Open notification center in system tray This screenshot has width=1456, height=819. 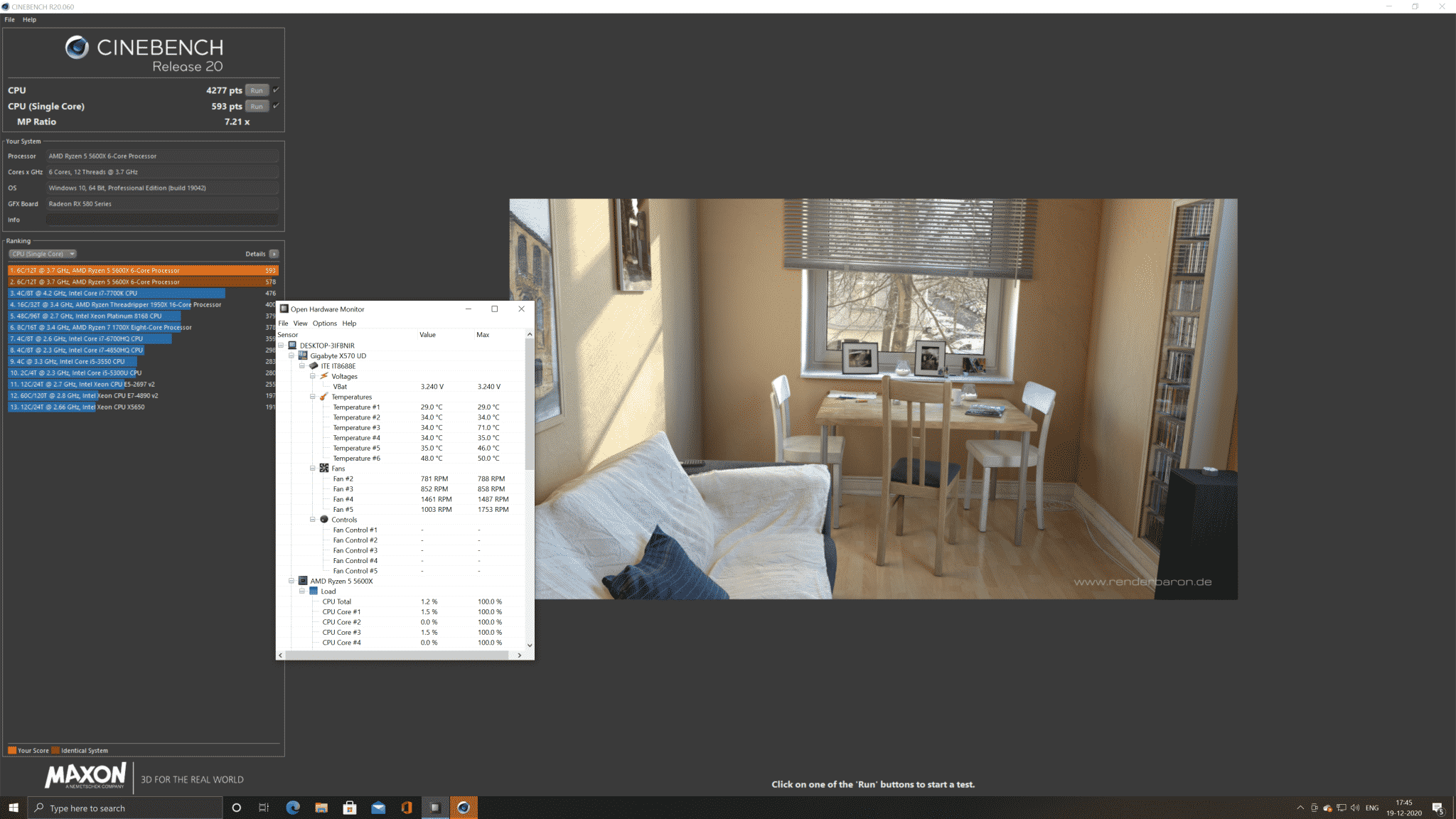coord(1438,808)
